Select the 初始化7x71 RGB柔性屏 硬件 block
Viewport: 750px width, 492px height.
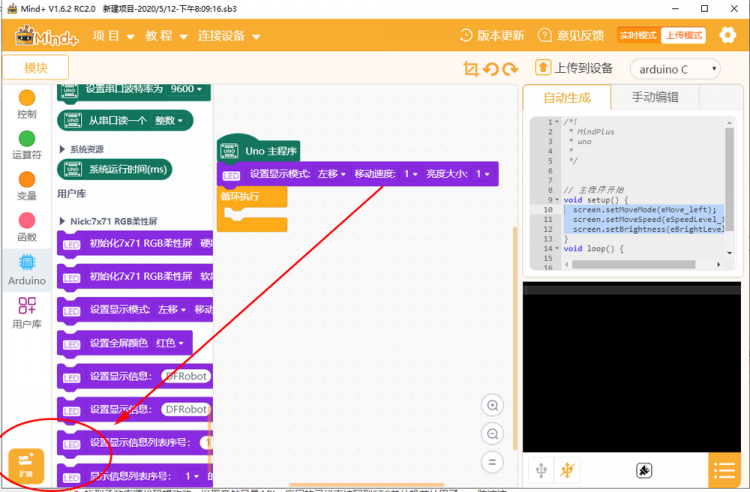(135, 243)
